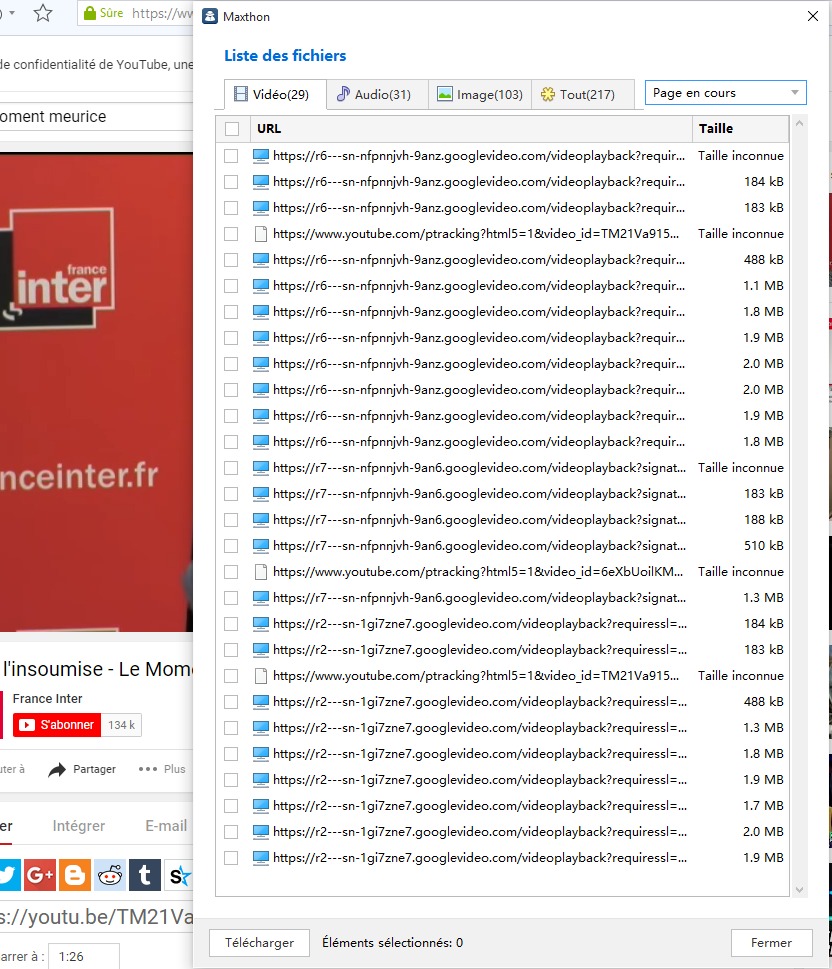
Task: Open the France Inter channel link
Action: [x=48, y=698]
